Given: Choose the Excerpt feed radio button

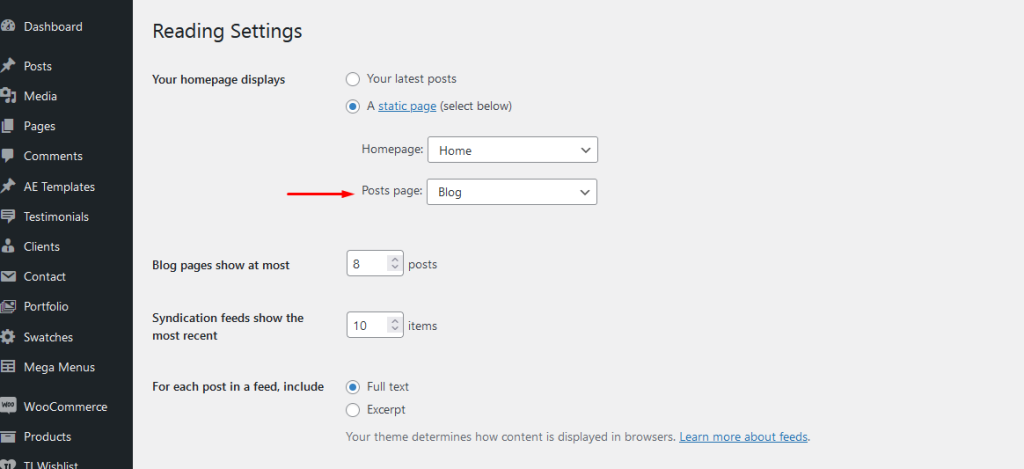Looking at the screenshot, I should point(353,410).
